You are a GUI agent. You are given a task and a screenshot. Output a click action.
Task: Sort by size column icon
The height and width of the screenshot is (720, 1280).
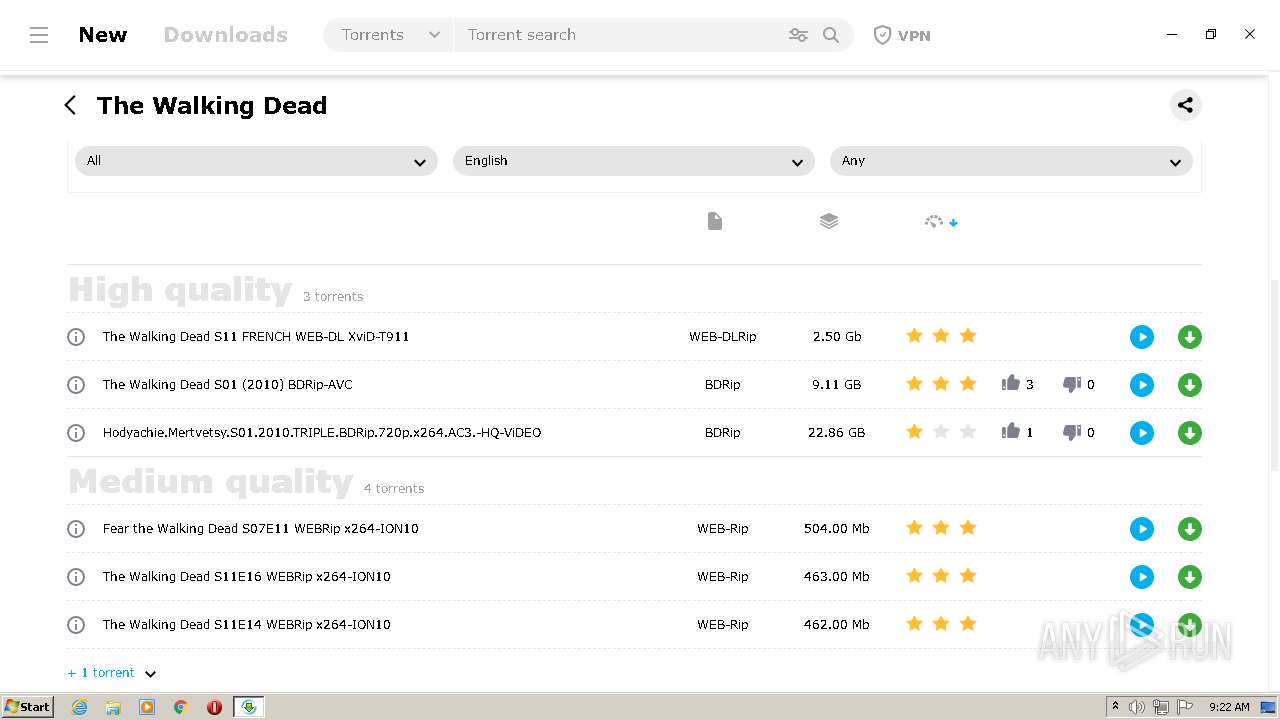tap(828, 221)
